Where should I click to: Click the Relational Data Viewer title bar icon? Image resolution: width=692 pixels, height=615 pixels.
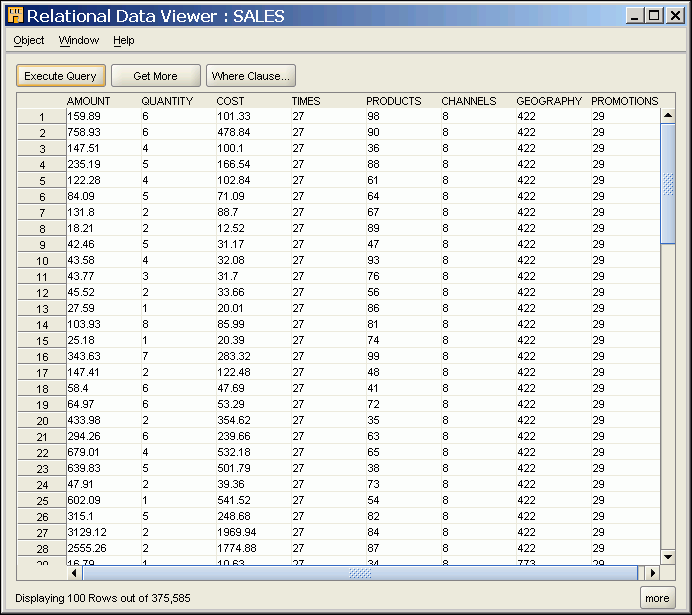pos(15,15)
